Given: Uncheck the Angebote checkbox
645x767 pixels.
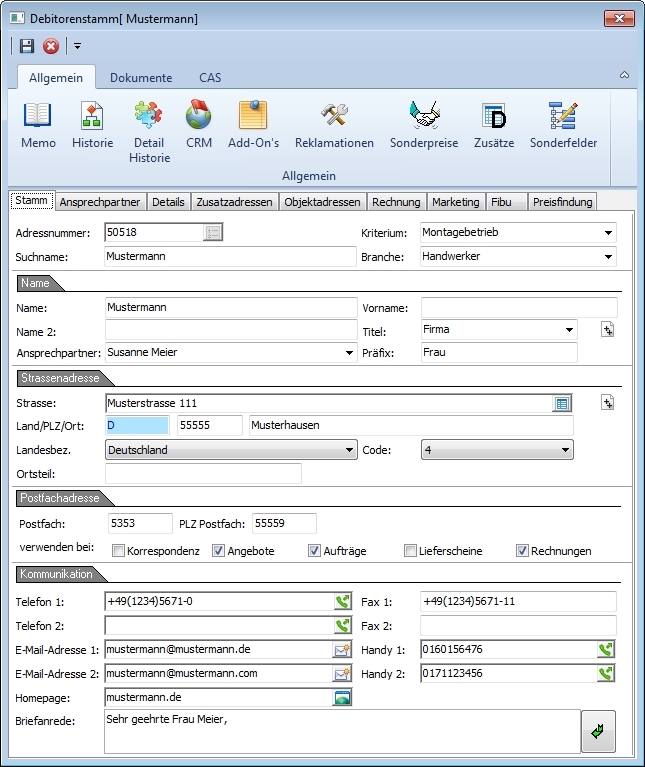Looking at the screenshot, I should [218, 551].
